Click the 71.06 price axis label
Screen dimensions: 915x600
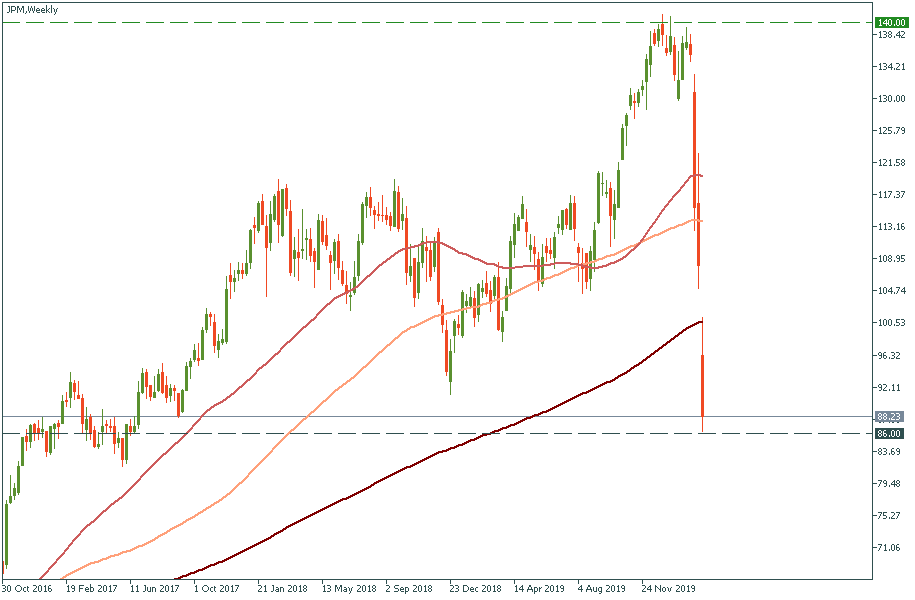pos(889,548)
